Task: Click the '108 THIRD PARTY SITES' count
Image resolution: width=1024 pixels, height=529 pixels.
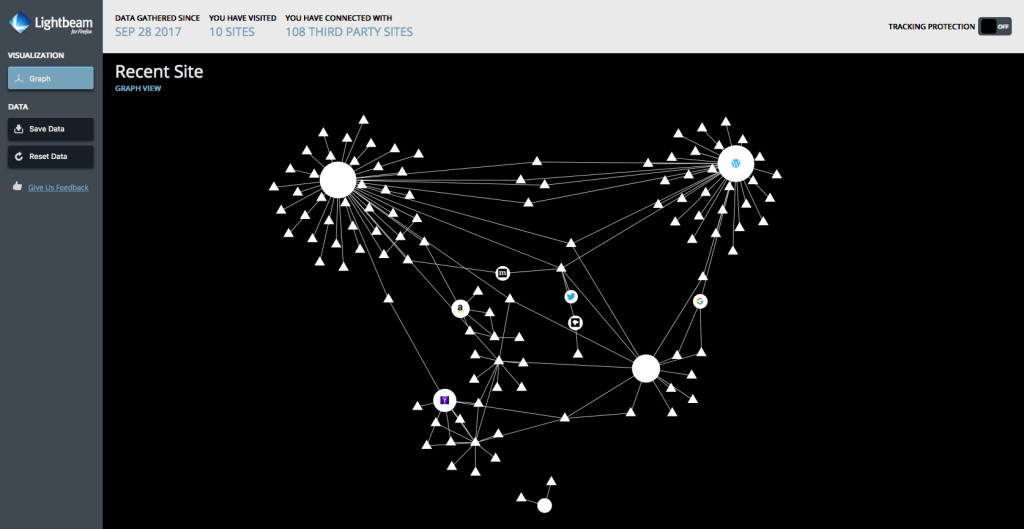Action: click(349, 32)
